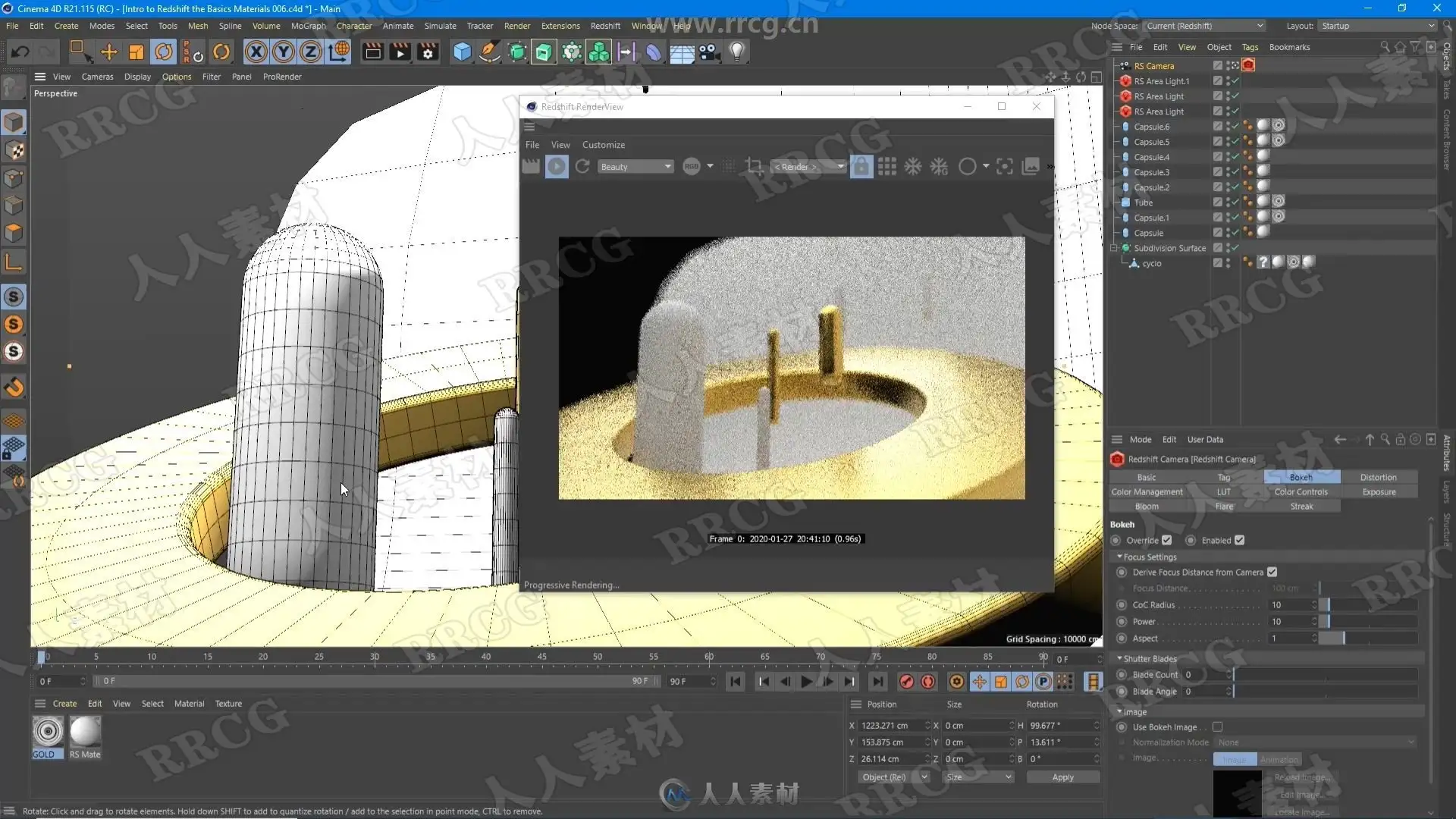The width and height of the screenshot is (1456, 819).
Task: Open the Redshift menu
Action: [x=604, y=26]
